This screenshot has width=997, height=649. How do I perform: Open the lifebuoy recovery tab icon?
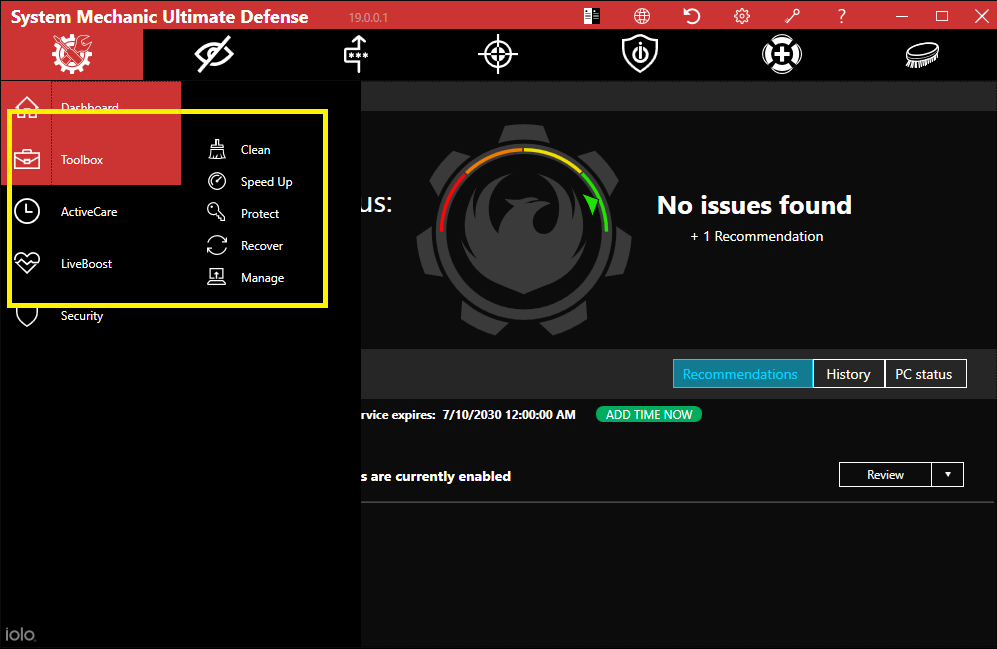[x=781, y=54]
